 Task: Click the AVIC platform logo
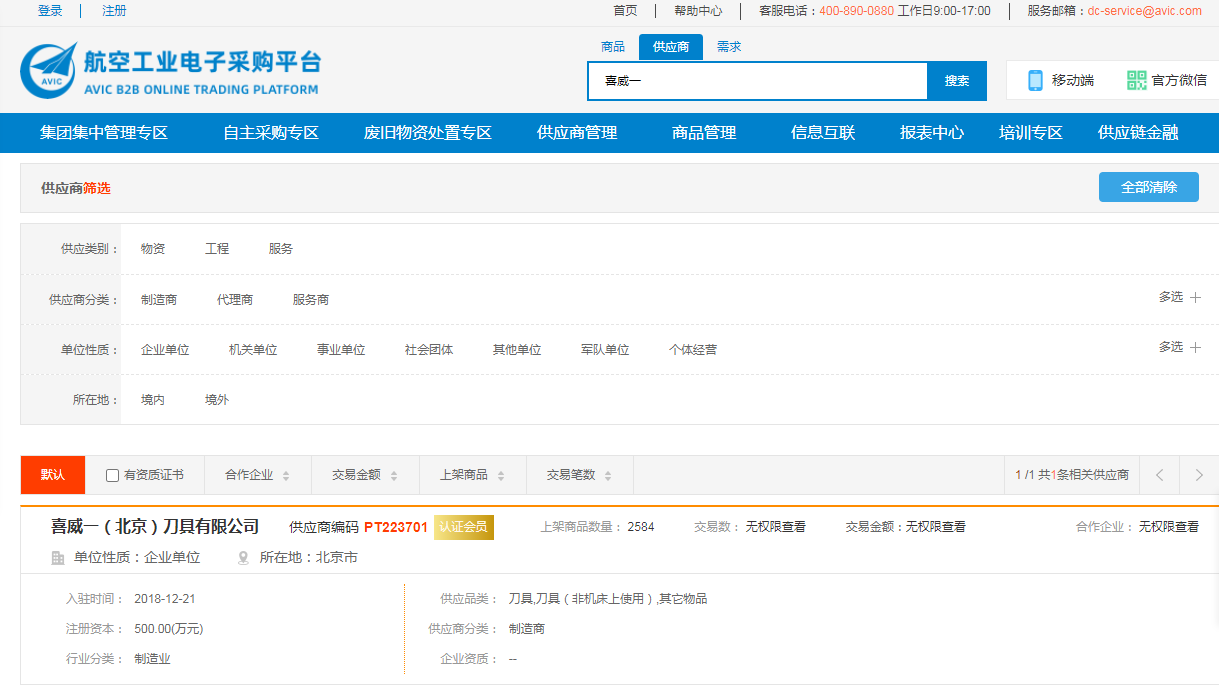click(x=171, y=72)
